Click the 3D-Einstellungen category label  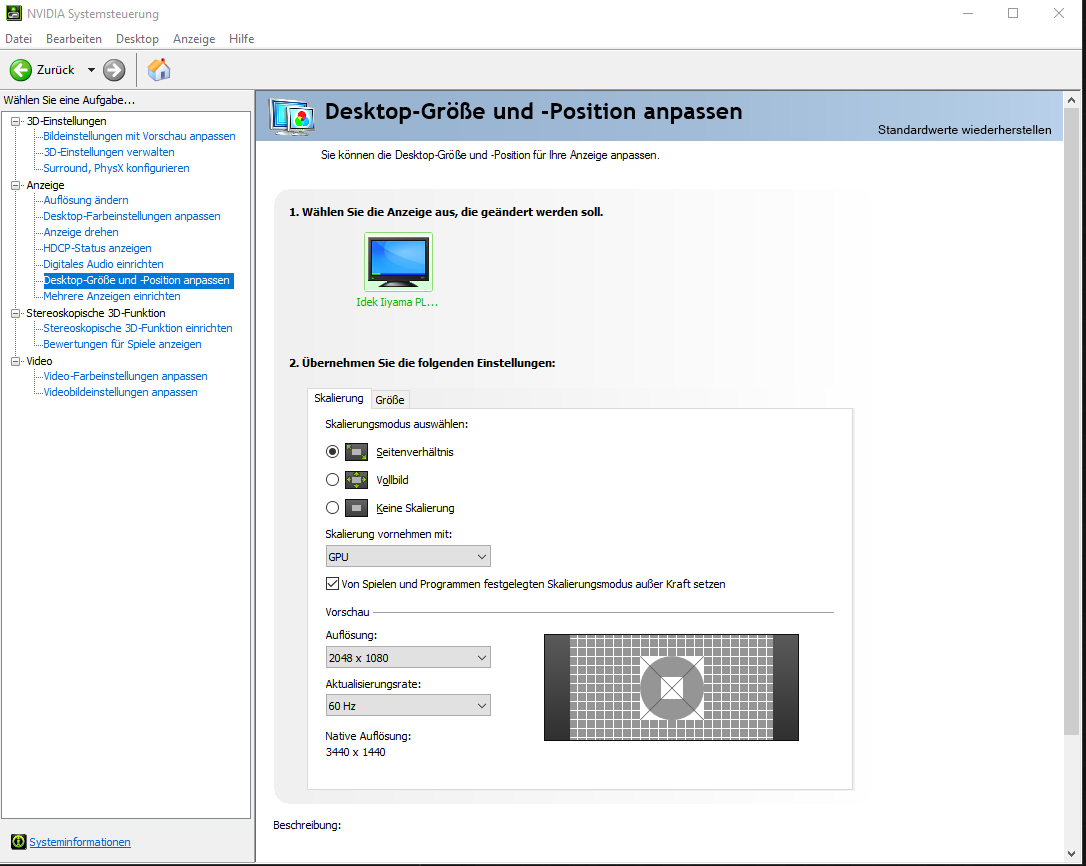pyautogui.click(x=66, y=121)
